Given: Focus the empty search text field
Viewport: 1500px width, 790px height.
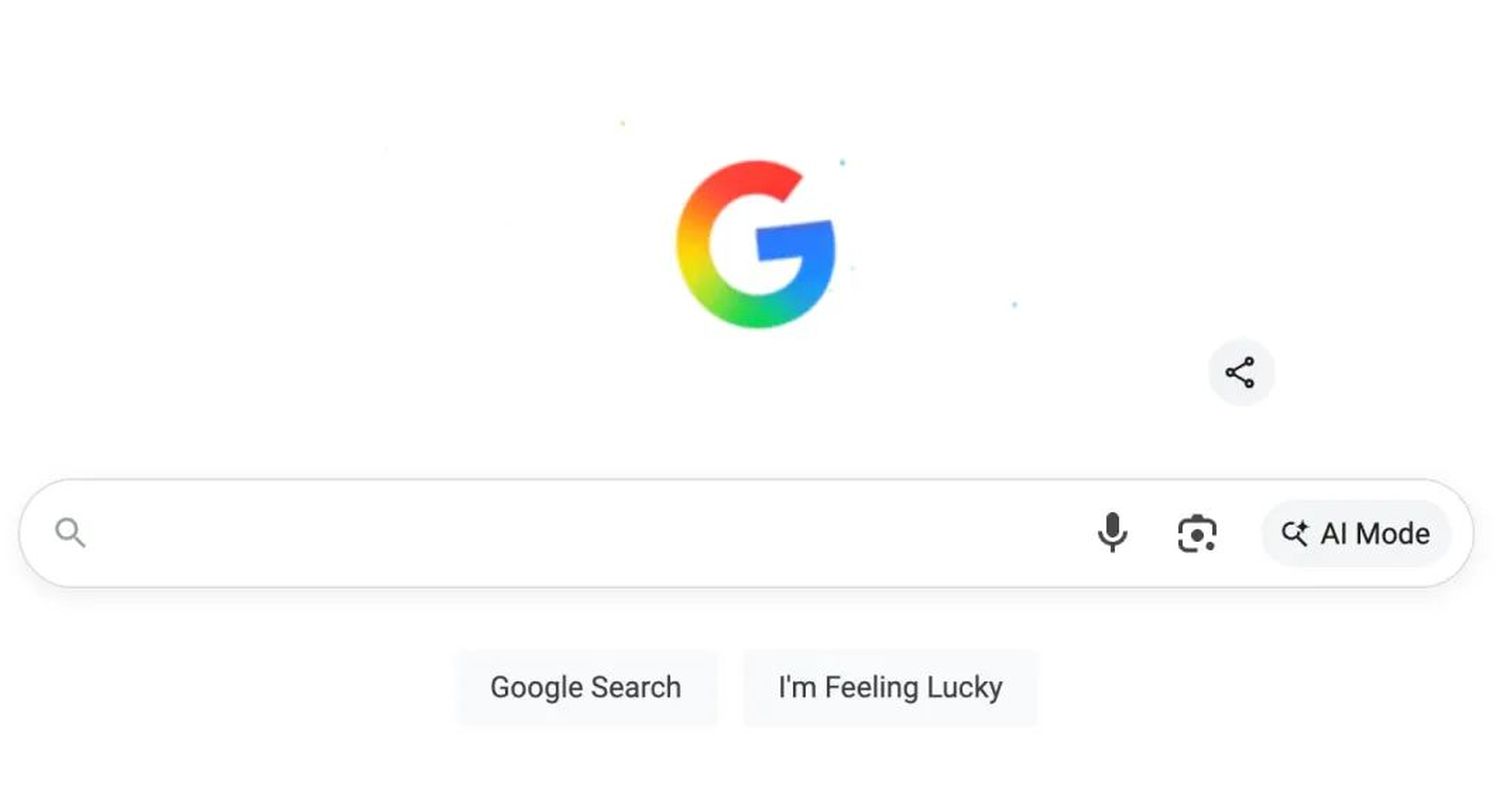Looking at the screenshot, I should tap(590, 533).
